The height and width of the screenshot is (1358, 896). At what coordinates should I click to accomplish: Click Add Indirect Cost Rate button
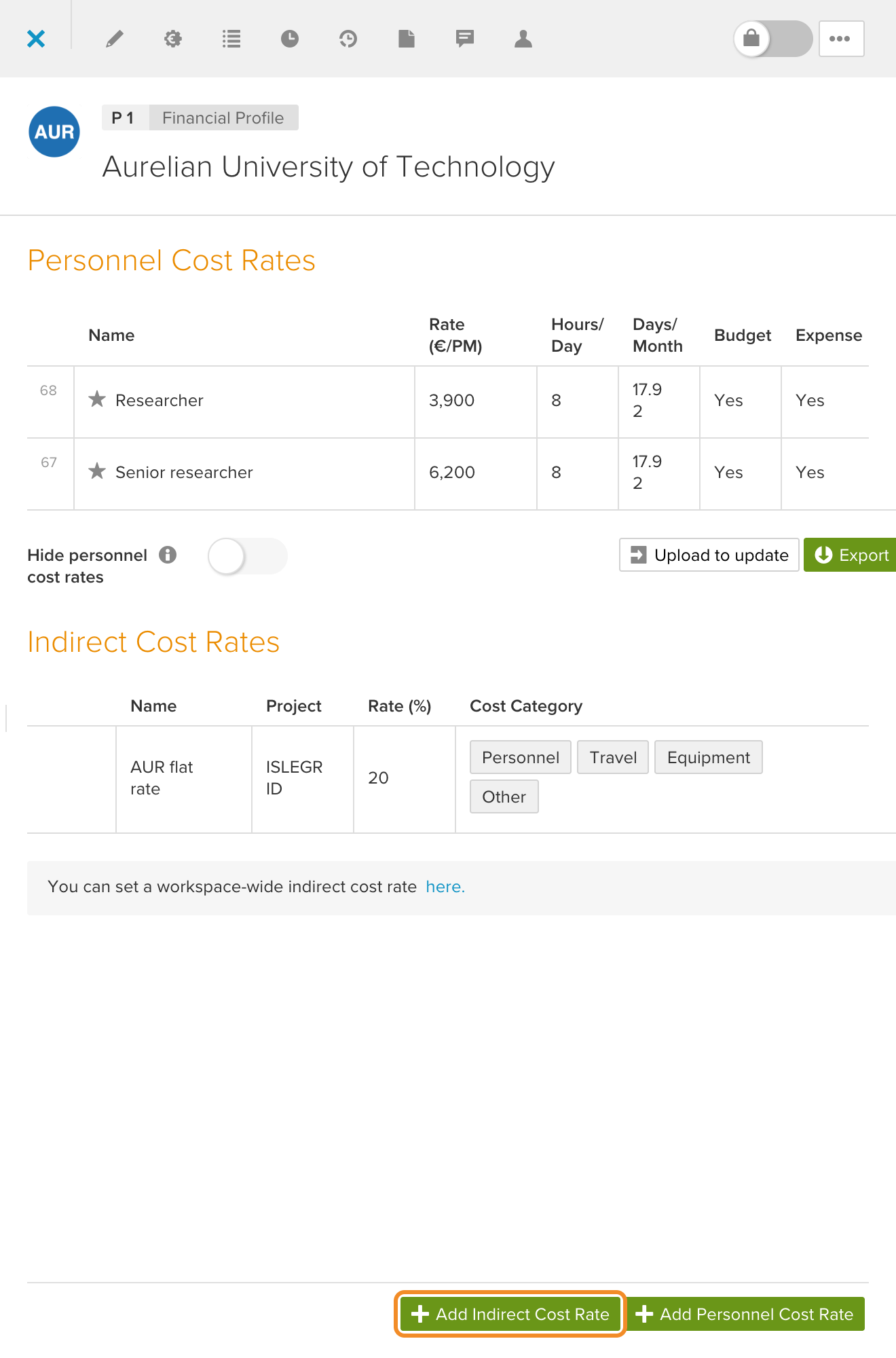coord(510,1314)
